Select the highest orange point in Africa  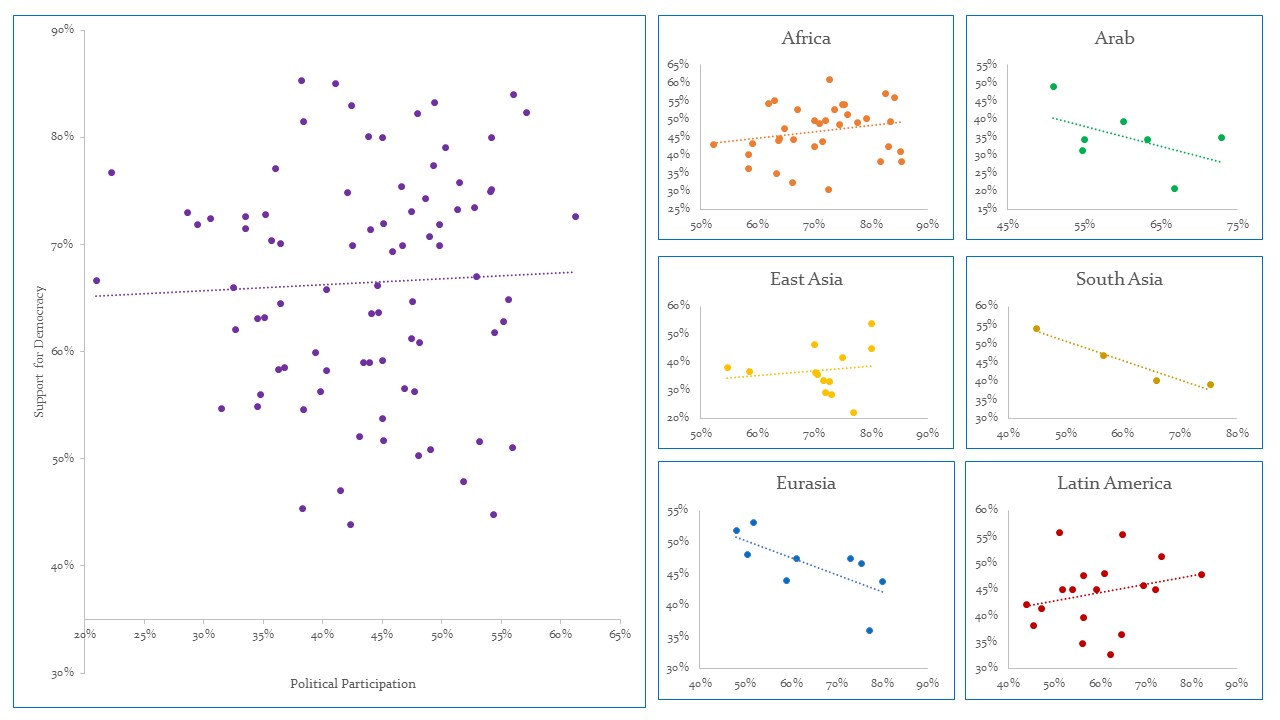[x=829, y=79]
